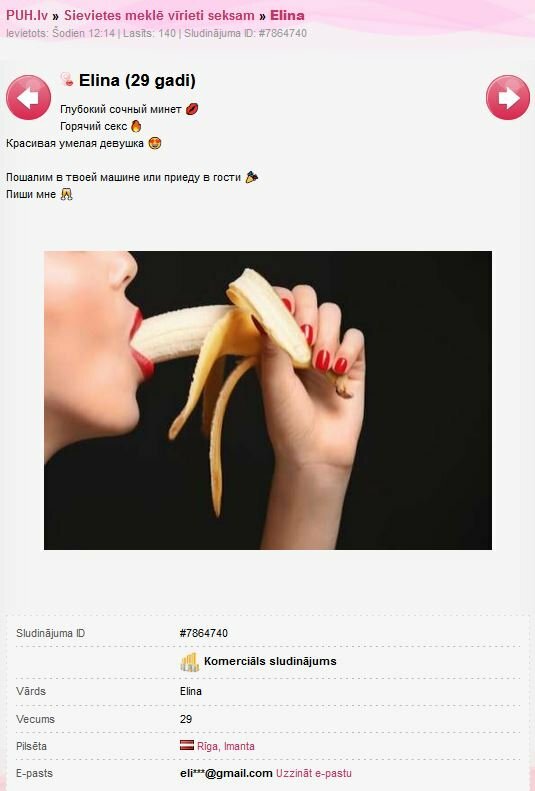
Task: Open the 'Sievietes meklē' category breadcrumb
Action: 159,15
